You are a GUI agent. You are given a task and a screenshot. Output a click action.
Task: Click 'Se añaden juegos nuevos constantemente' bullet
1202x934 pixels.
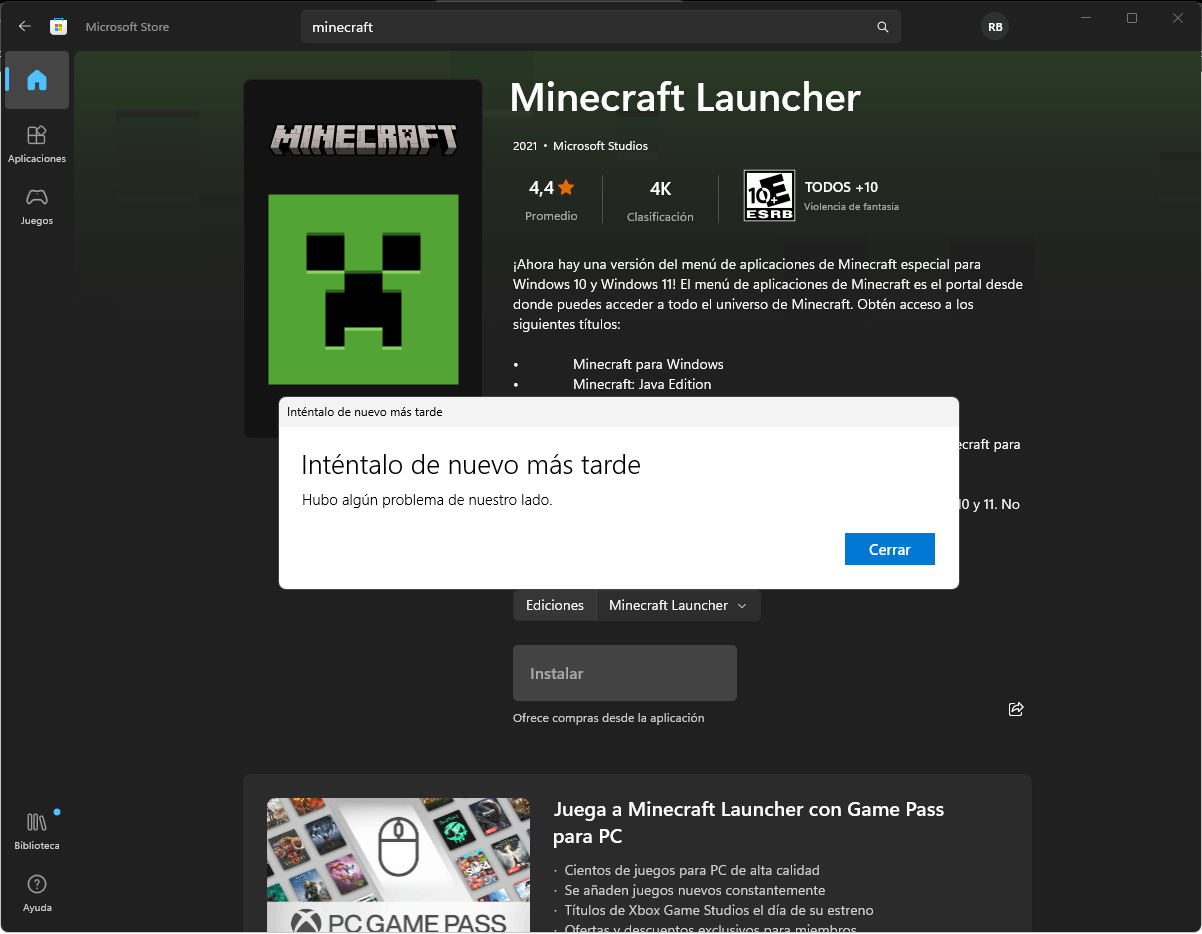click(x=695, y=890)
